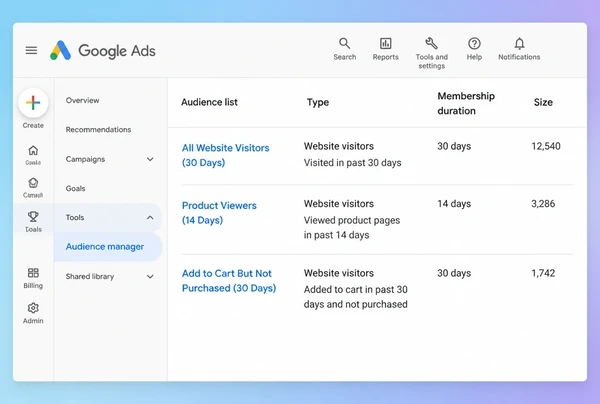This screenshot has height=404, width=600.
Task: Click the 'Visited in past 30 days' description
Action: point(352,163)
